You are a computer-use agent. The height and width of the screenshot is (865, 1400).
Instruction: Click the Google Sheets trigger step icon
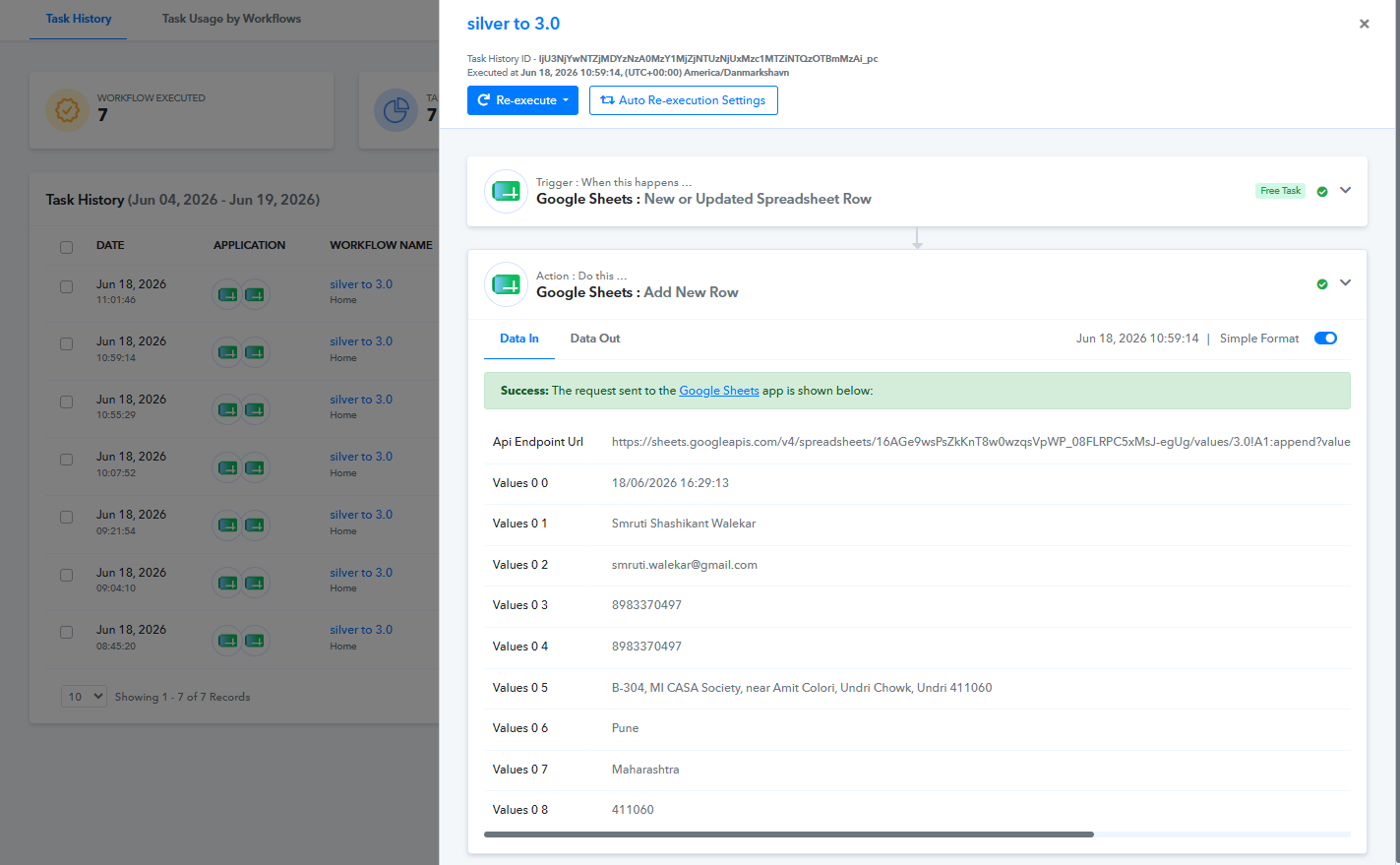pos(506,191)
